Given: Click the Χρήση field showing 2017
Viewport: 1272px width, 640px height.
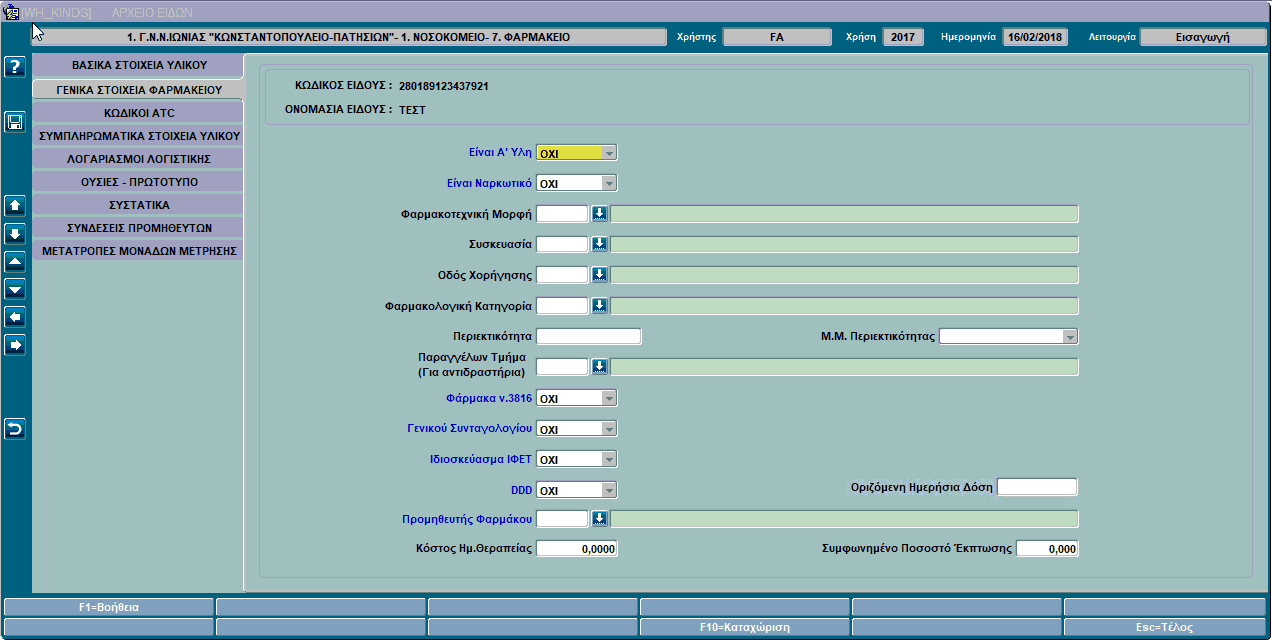Looking at the screenshot, I should (903, 37).
